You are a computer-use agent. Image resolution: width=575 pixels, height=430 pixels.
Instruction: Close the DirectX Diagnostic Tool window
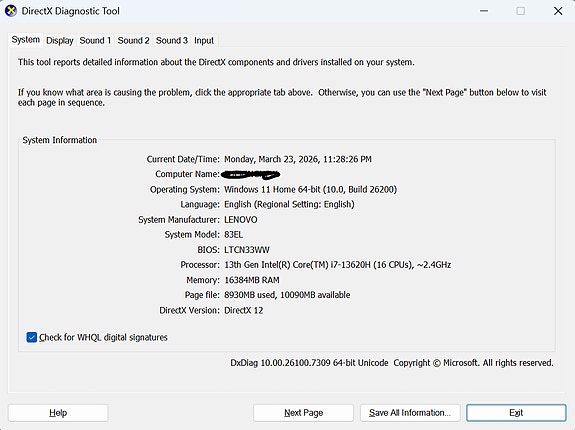(558, 11)
